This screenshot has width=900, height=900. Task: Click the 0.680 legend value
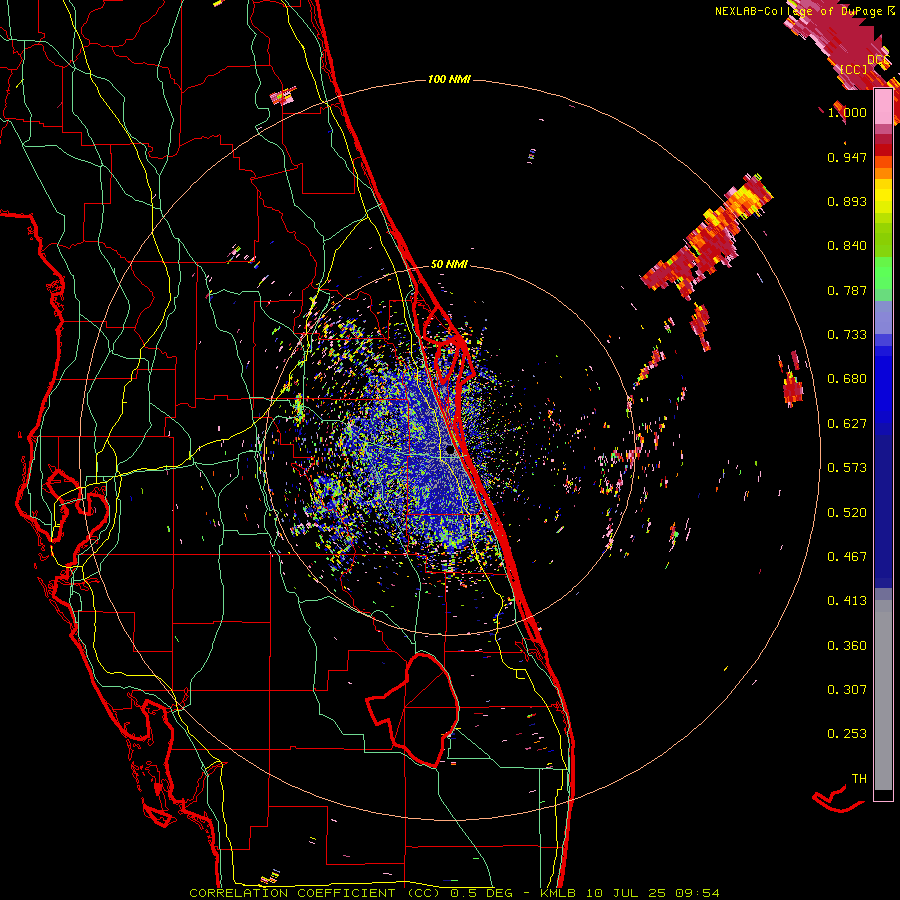click(847, 379)
